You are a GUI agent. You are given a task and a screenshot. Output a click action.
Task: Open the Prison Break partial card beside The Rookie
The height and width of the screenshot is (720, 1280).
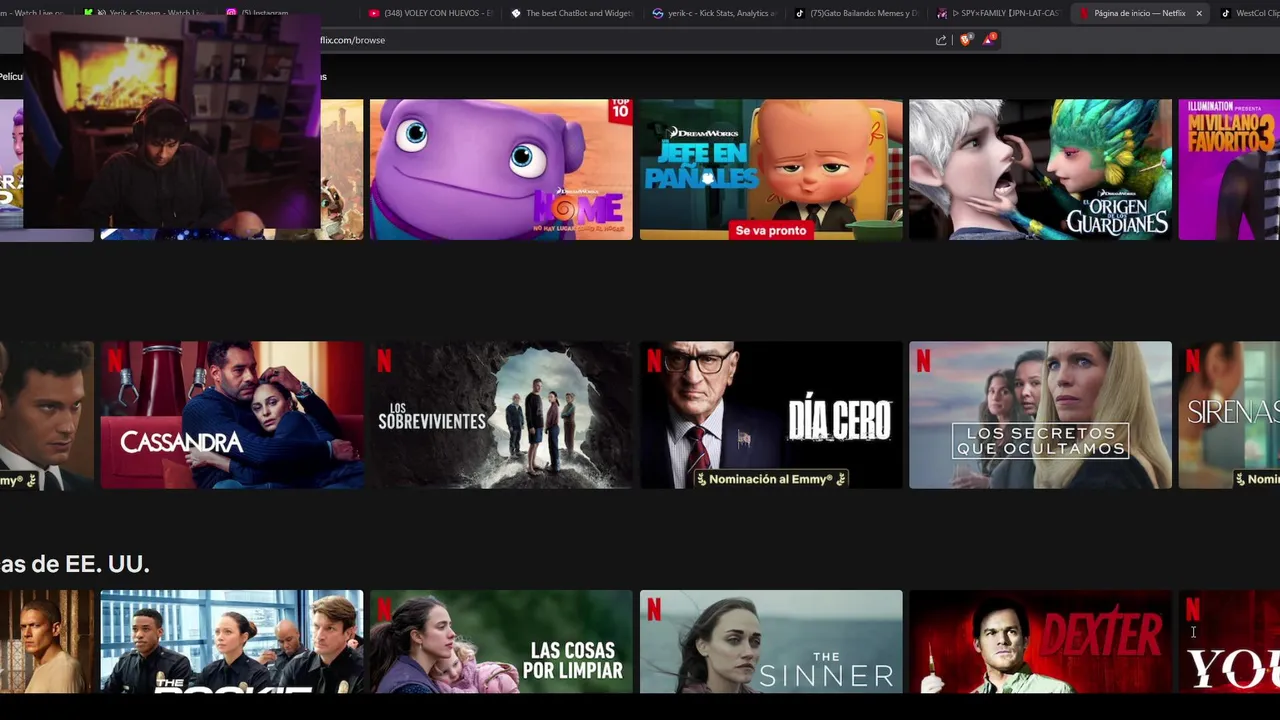coord(47,641)
